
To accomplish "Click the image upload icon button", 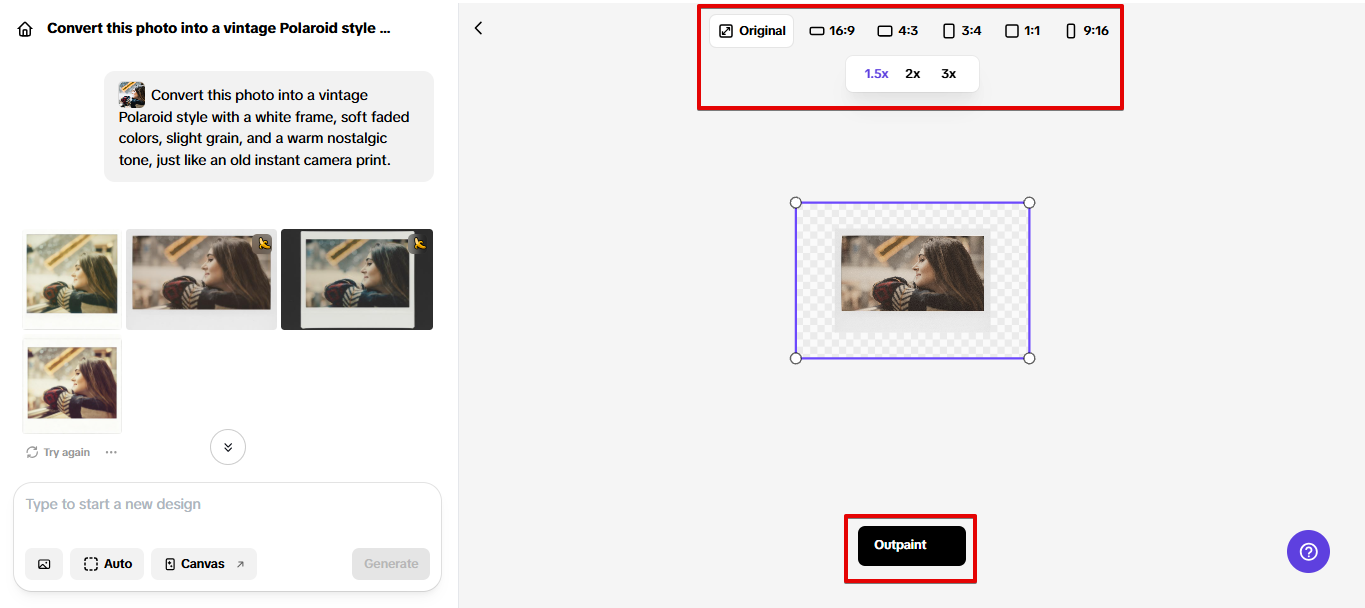I will 44,564.
